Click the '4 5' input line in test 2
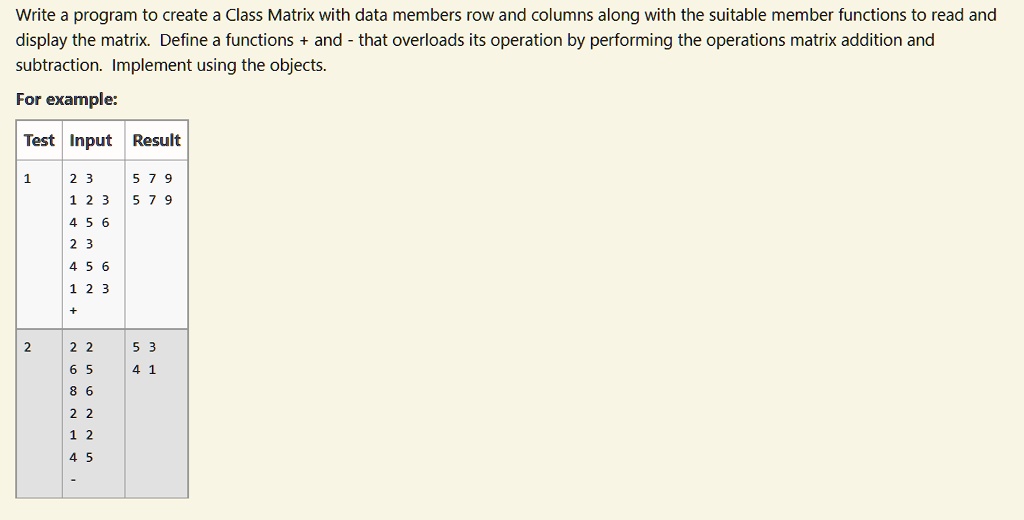1024x520 pixels. (82, 458)
